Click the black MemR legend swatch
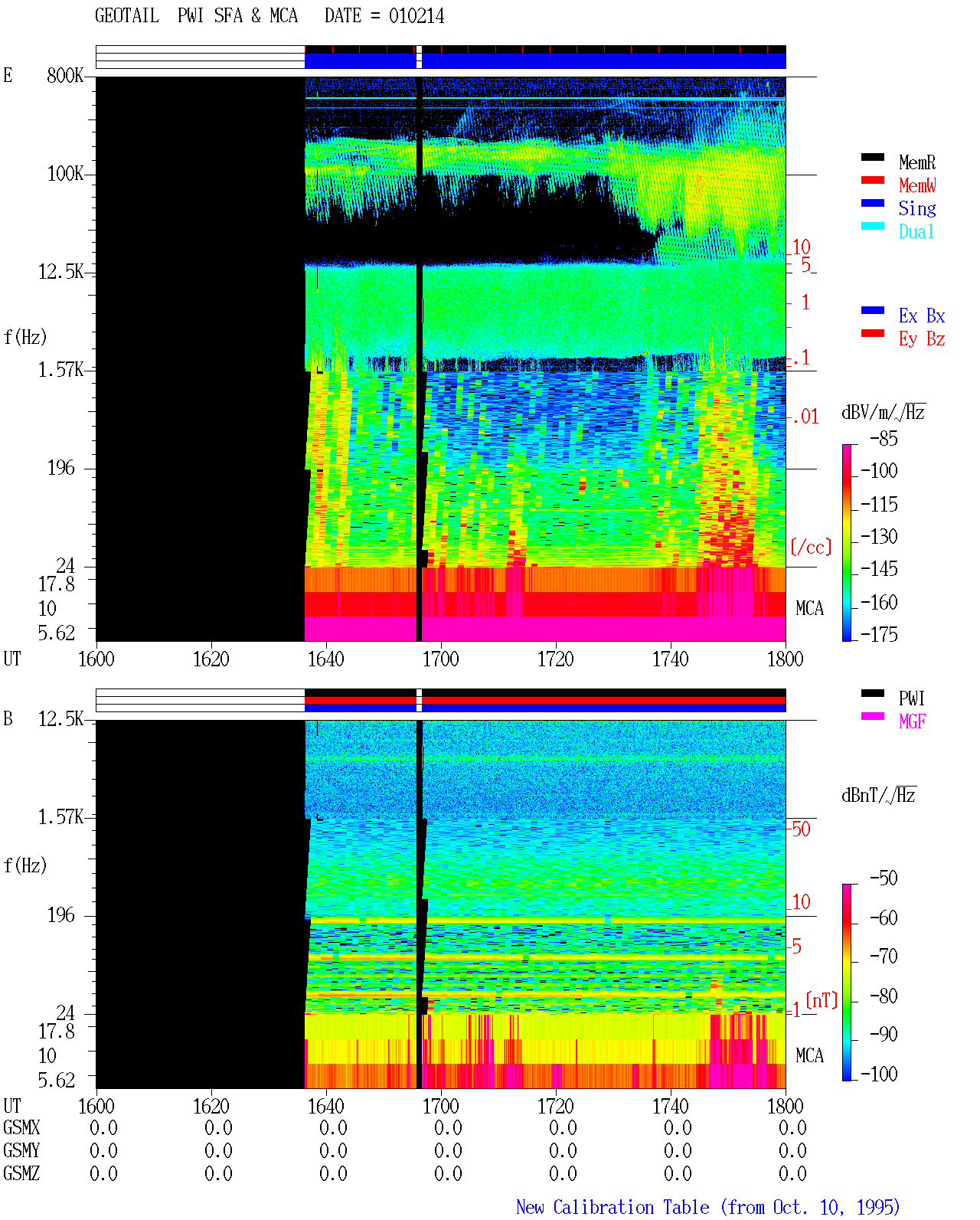The image size is (980, 1220). click(x=873, y=158)
